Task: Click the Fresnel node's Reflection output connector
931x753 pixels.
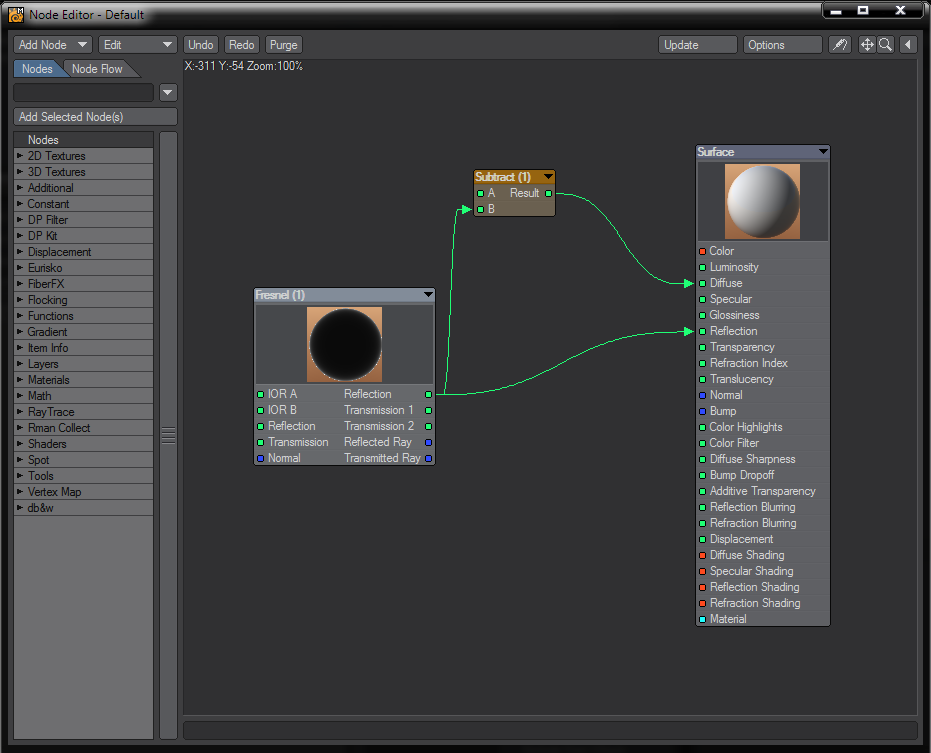Action: click(429, 394)
